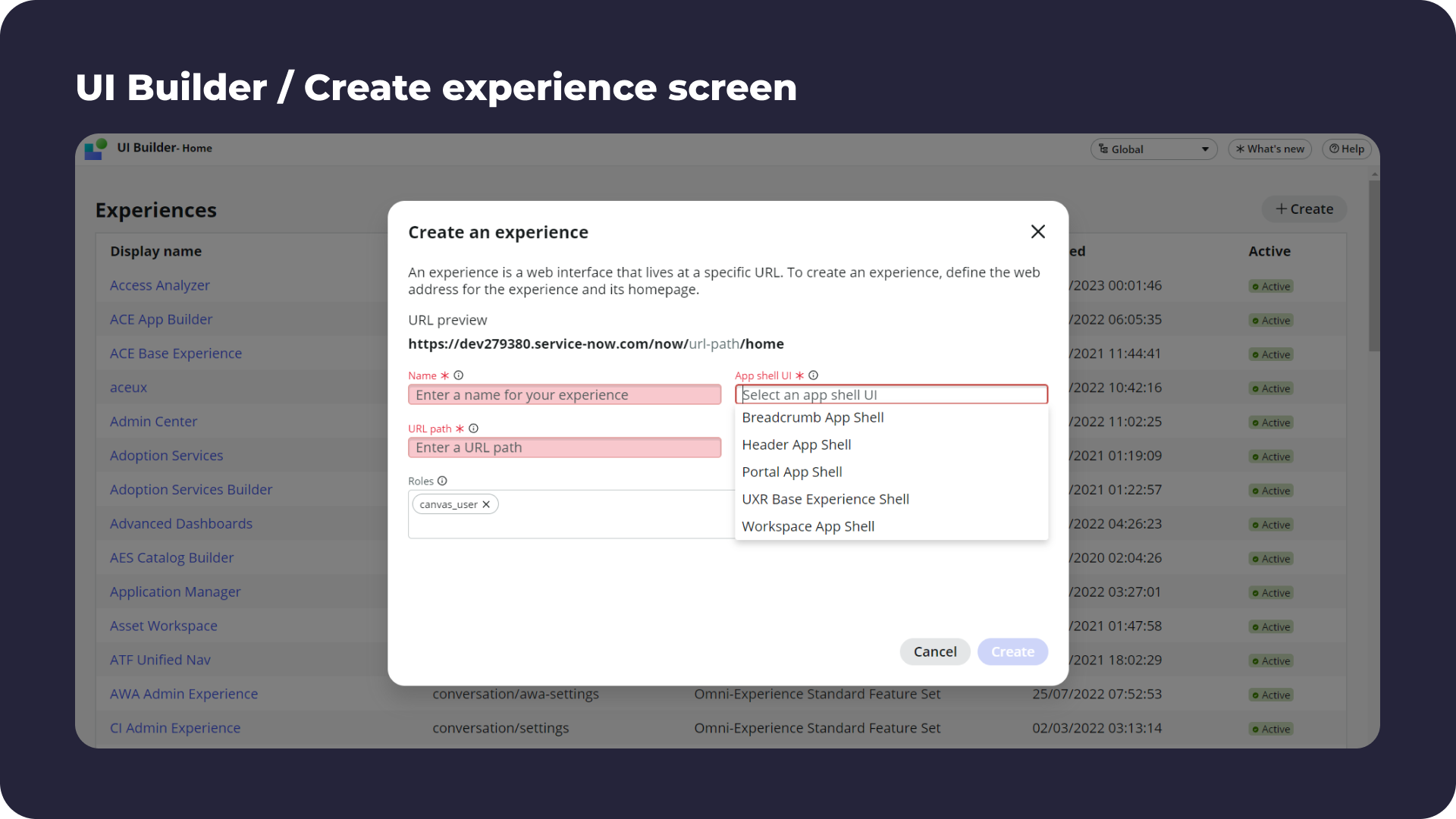Choose Header App Shell option

tap(891, 445)
